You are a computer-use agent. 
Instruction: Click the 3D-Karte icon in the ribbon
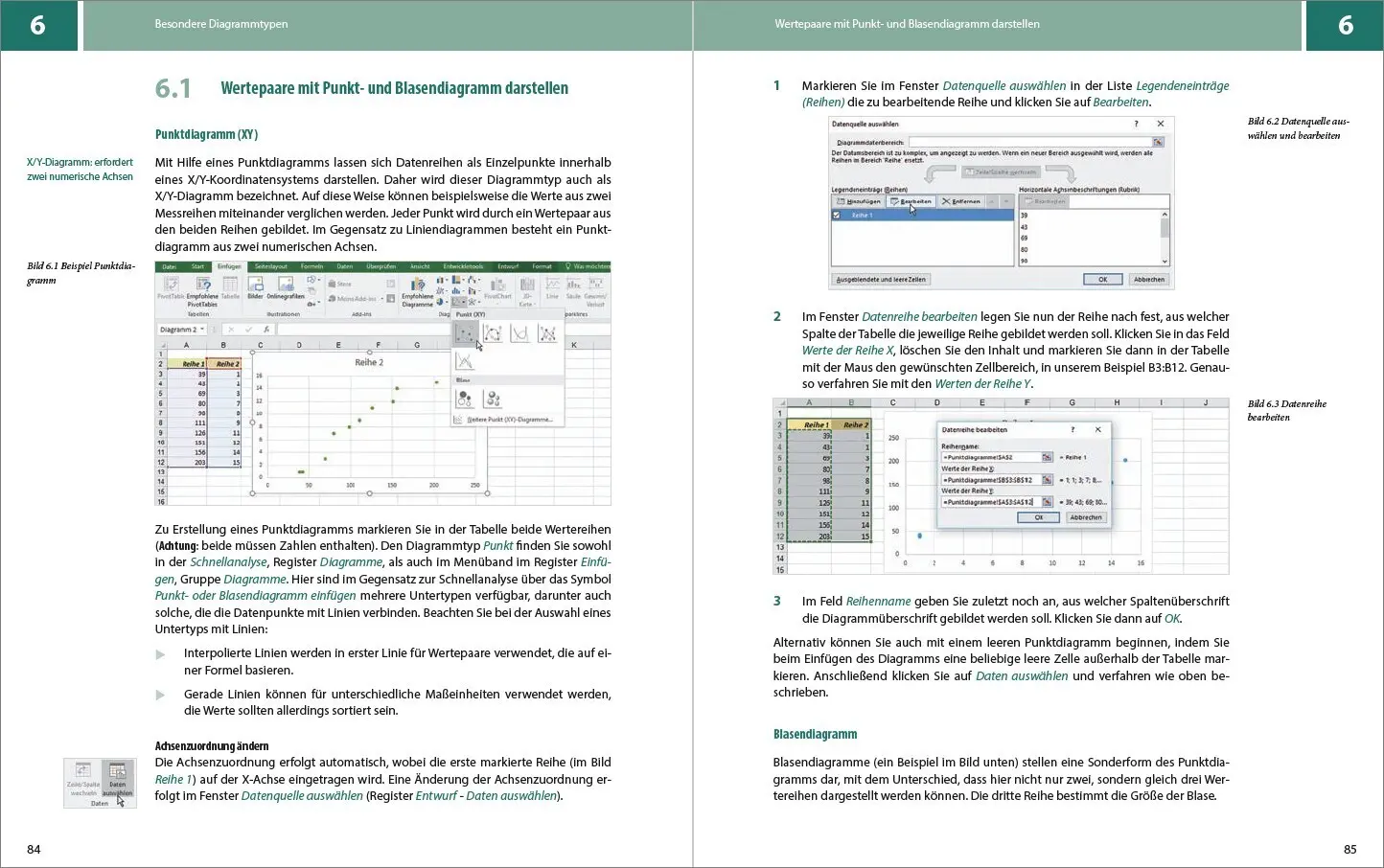coord(527,285)
